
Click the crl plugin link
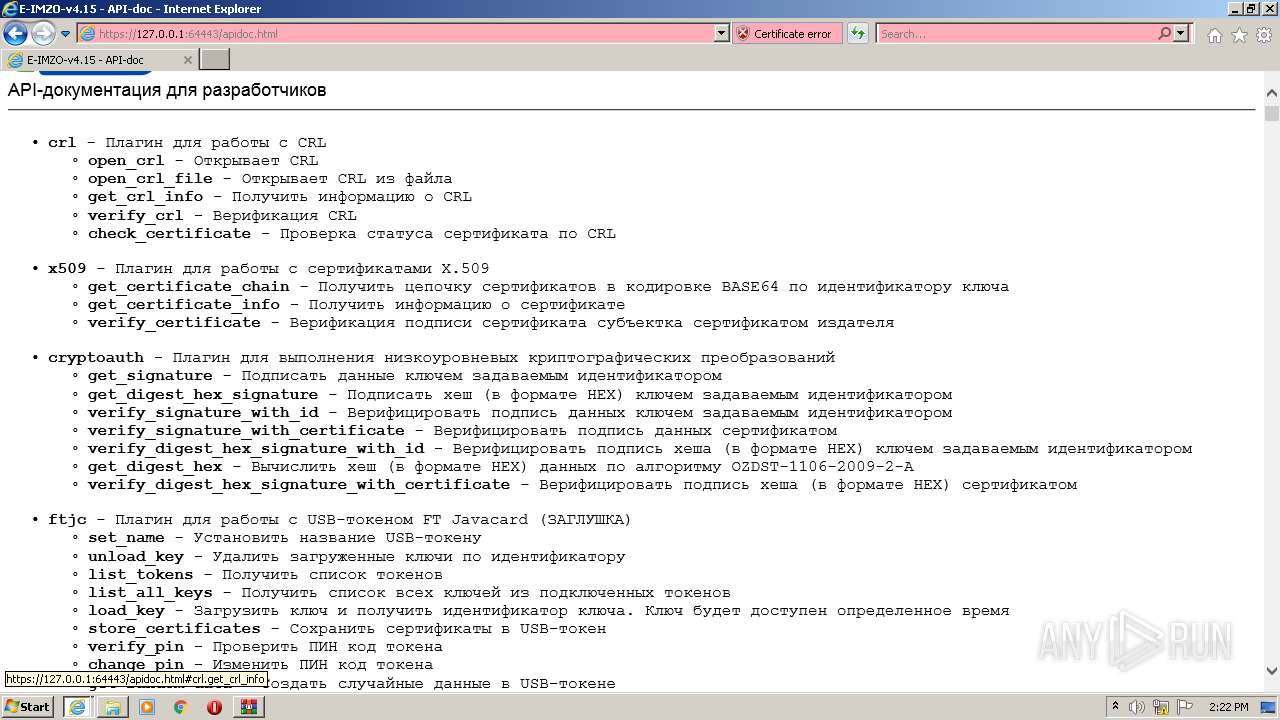click(x=62, y=143)
